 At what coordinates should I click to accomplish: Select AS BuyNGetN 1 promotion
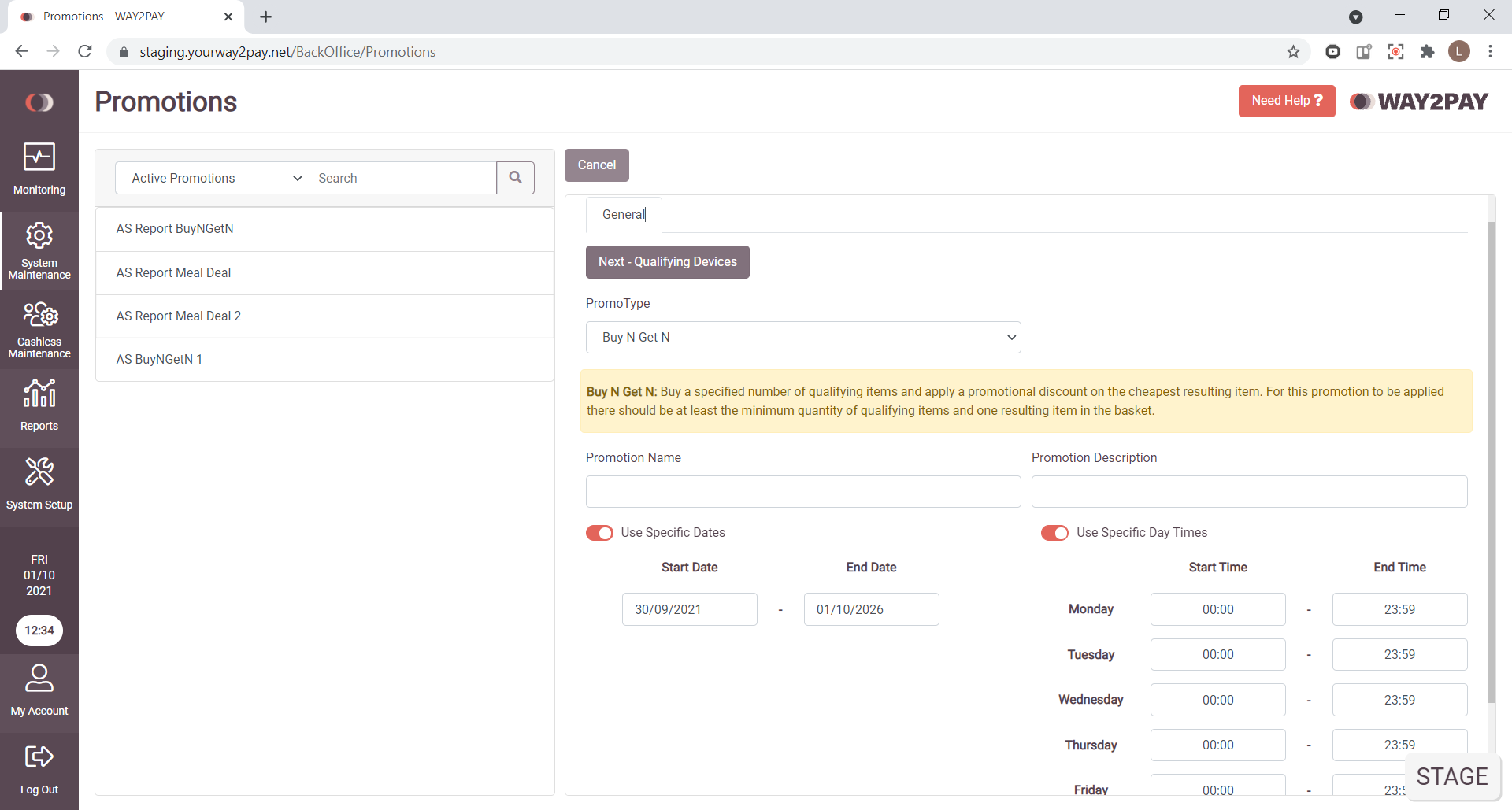324,360
